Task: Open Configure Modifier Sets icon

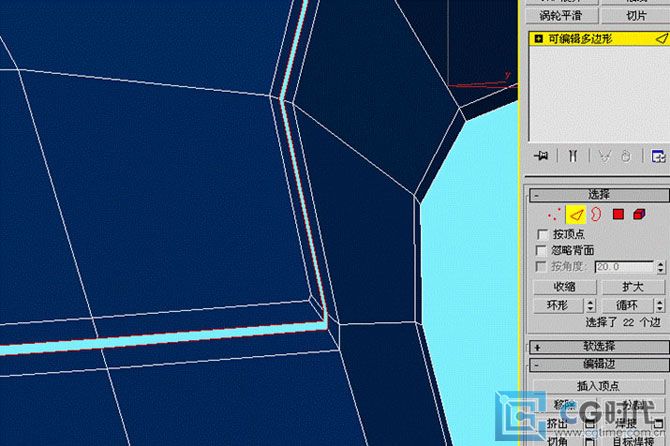Action: pos(658,156)
